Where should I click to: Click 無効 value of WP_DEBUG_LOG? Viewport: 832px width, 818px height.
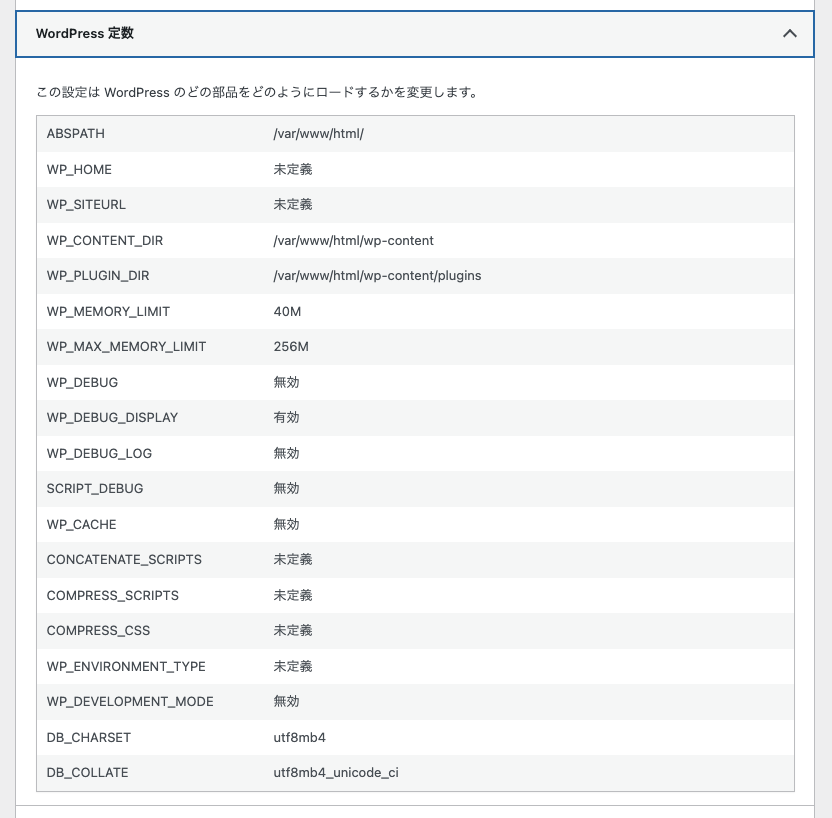pos(287,454)
